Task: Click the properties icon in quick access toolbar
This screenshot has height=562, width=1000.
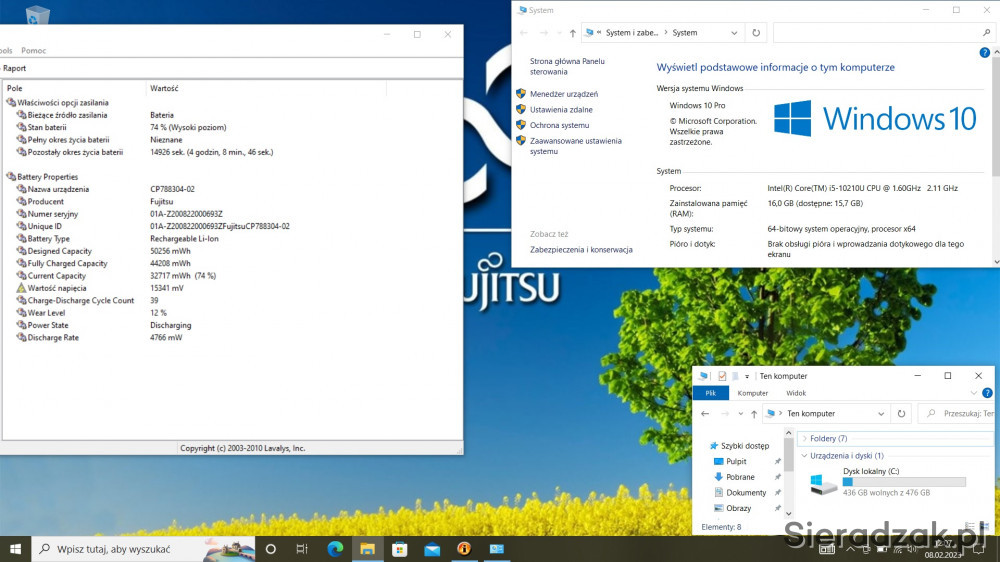Action: pyautogui.click(x=721, y=376)
